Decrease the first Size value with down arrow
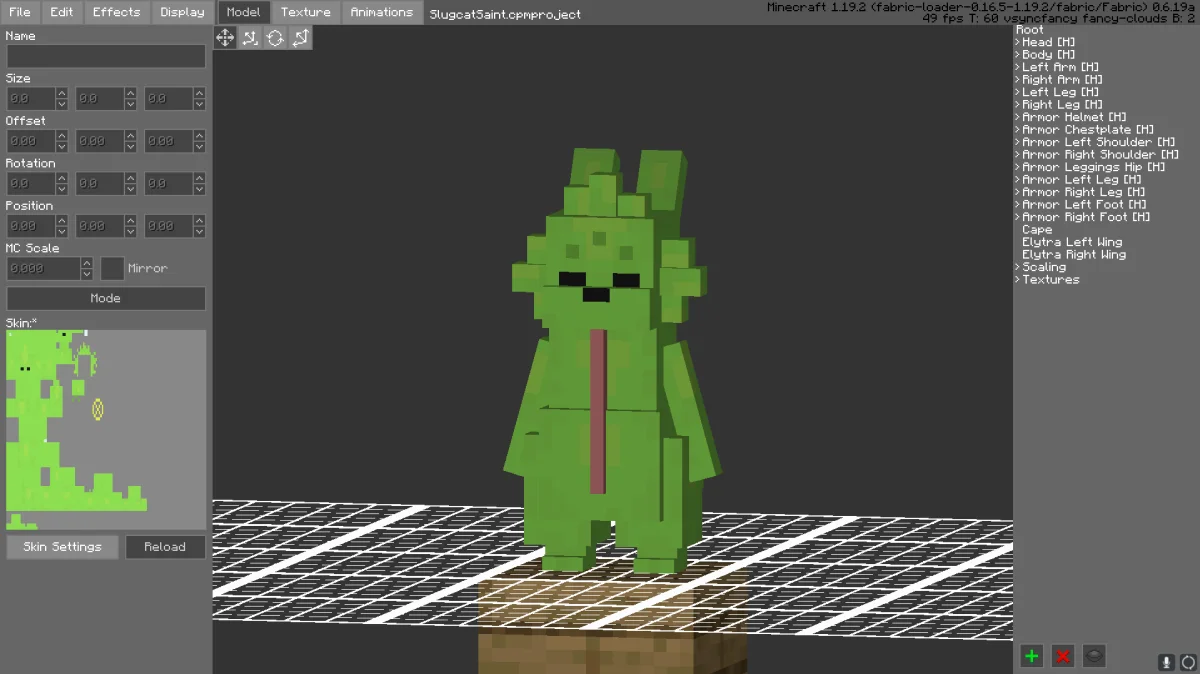 point(61,104)
